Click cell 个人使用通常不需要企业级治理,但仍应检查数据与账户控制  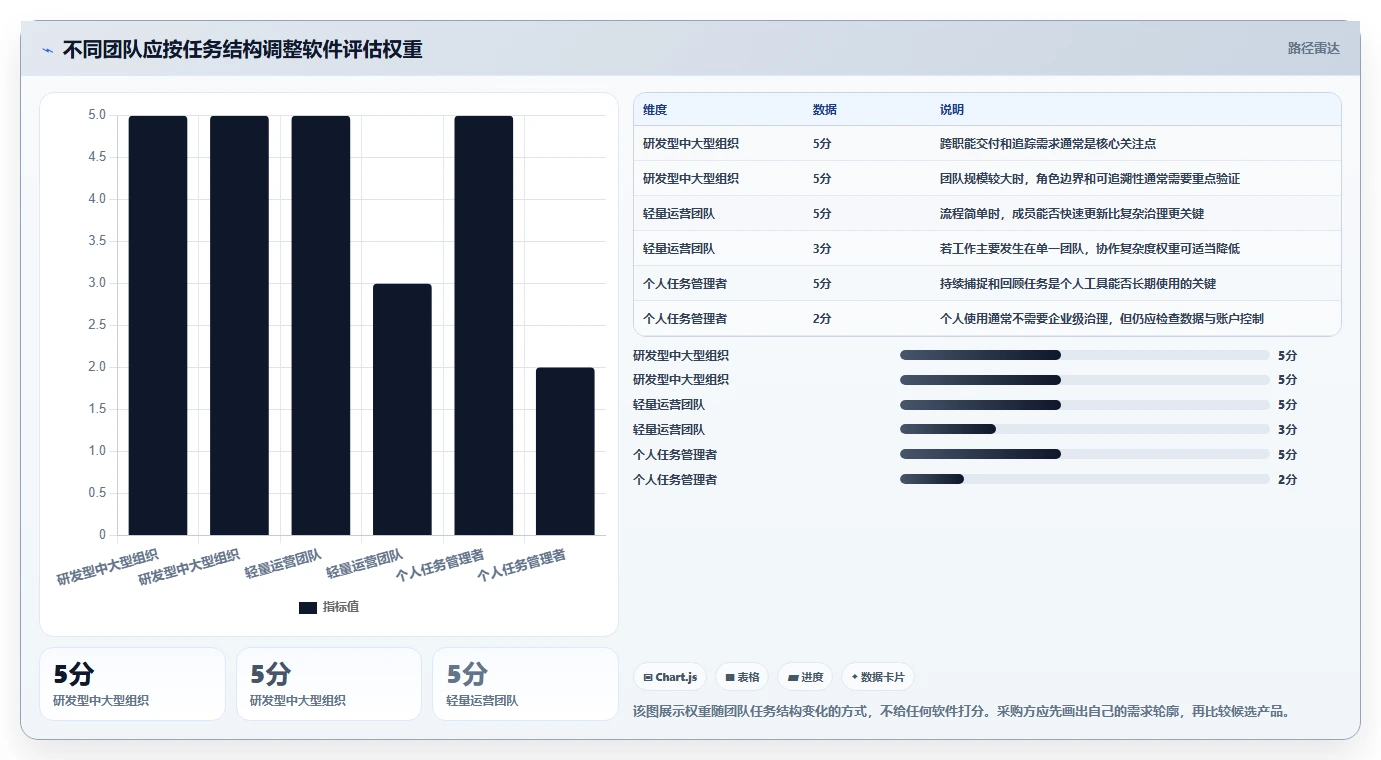pos(1102,319)
